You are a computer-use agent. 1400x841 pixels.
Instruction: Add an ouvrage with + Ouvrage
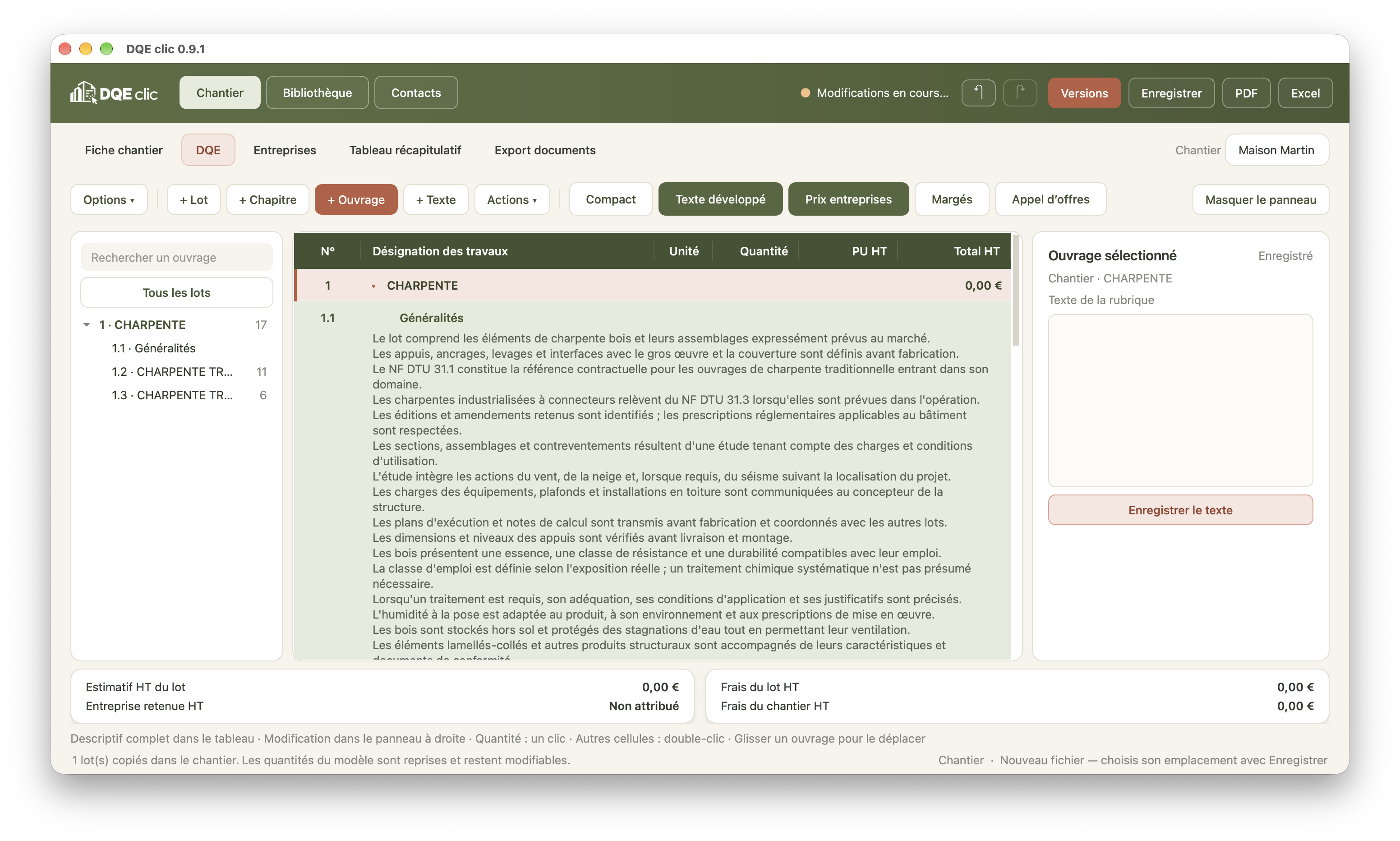(356, 199)
